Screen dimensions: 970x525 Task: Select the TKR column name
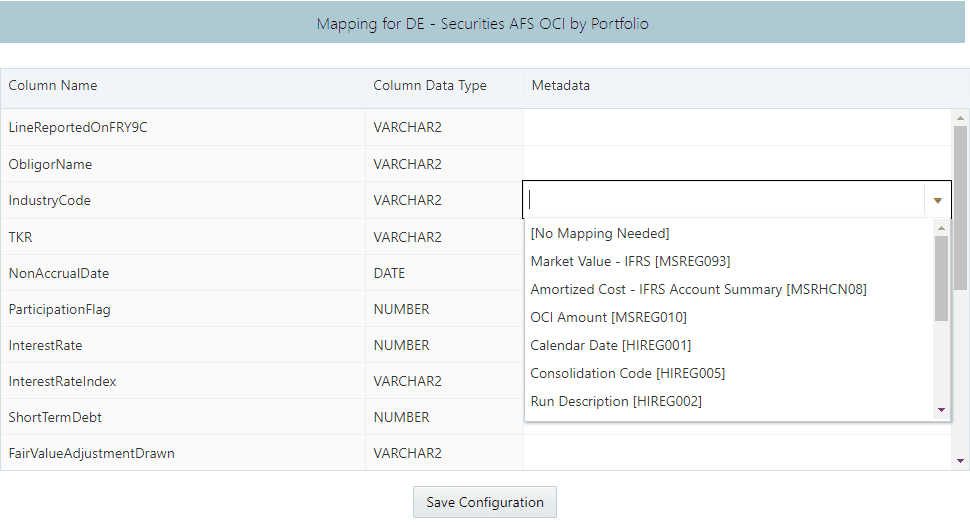pyautogui.click(x=20, y=237)
